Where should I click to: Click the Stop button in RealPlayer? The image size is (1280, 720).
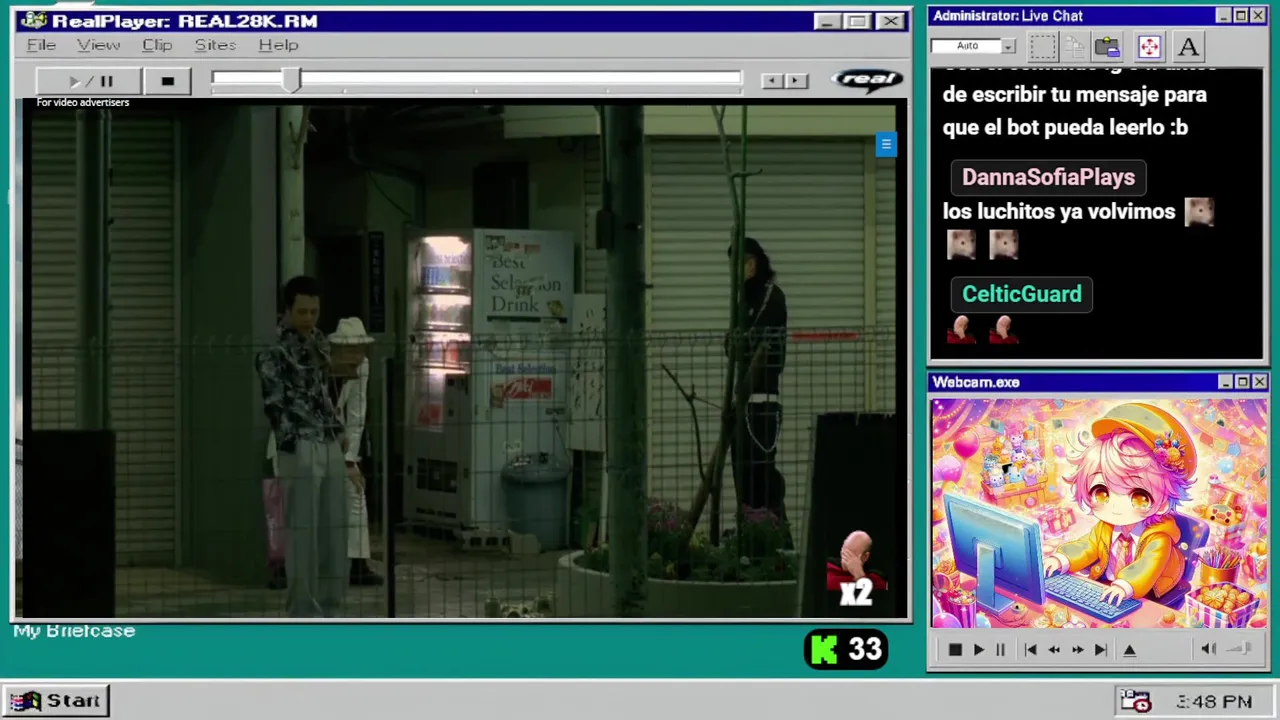point(168,81)
